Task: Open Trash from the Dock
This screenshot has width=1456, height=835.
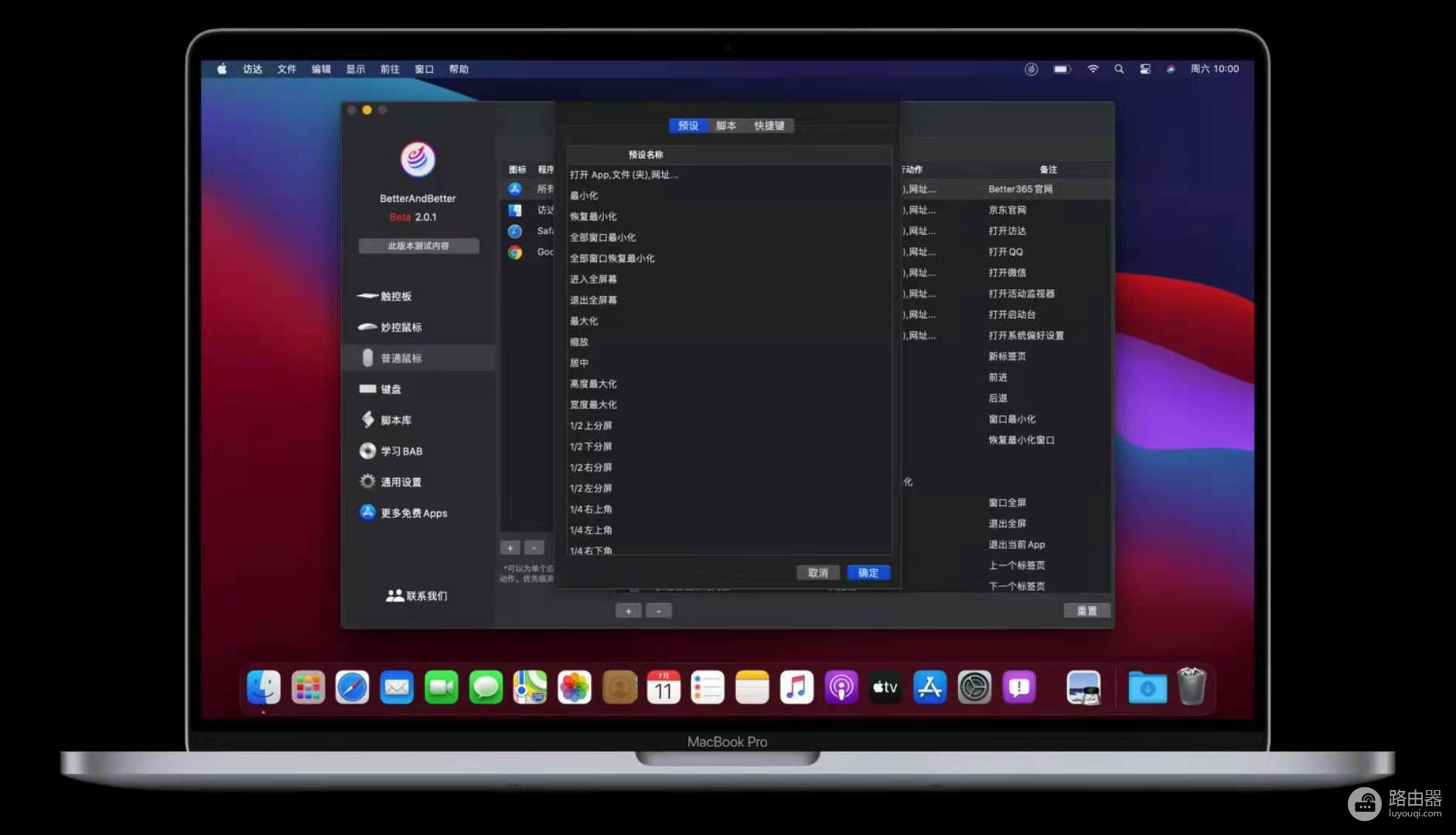Action: pyautogui.click(x=1192, y=687)
